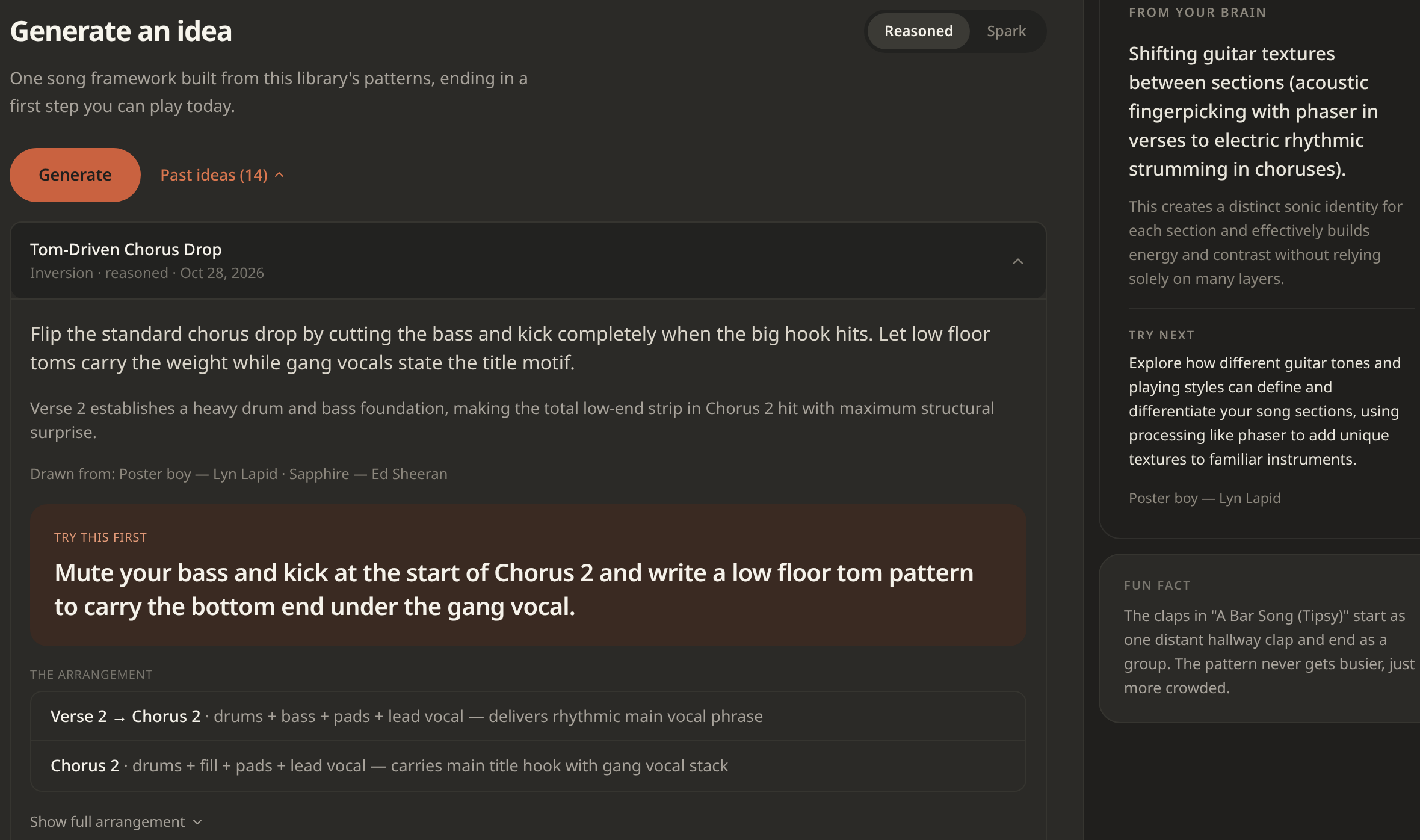
Task: Click Poster boy — Lyn Lapid in sidebar card
Action: click(1205, 498)
